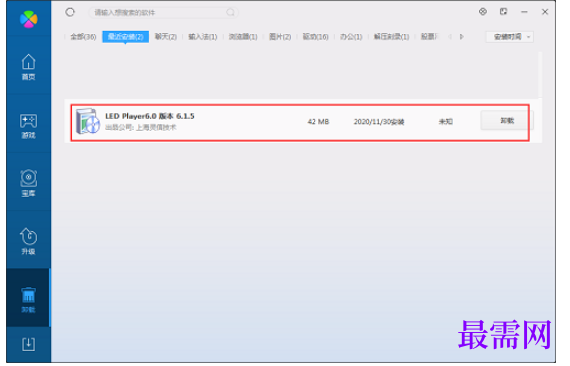
Task: Expand more categories with right arrow
Action: coord(462,37)
